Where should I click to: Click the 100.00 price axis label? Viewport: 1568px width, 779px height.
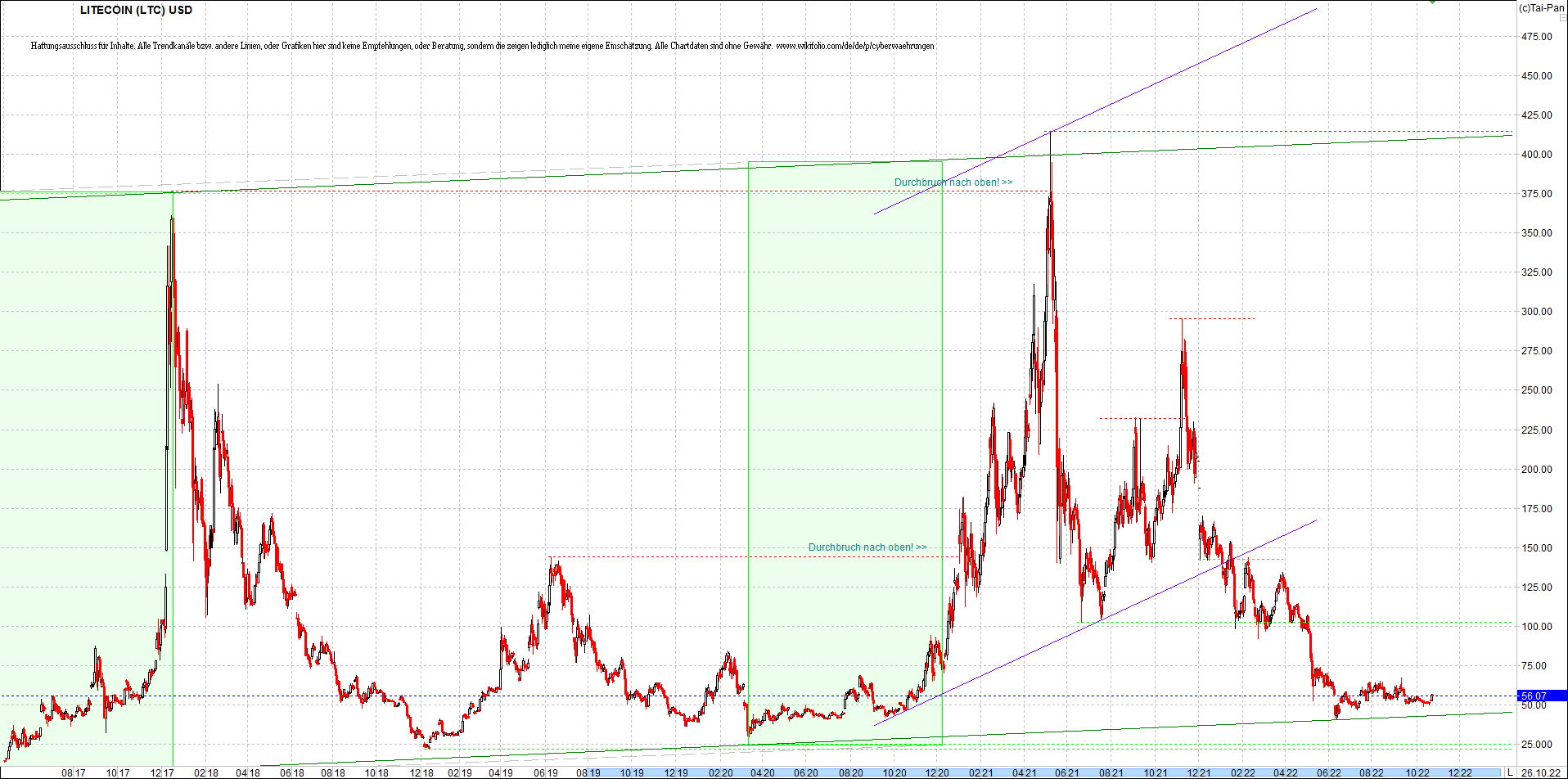(x=1536, y=626)
